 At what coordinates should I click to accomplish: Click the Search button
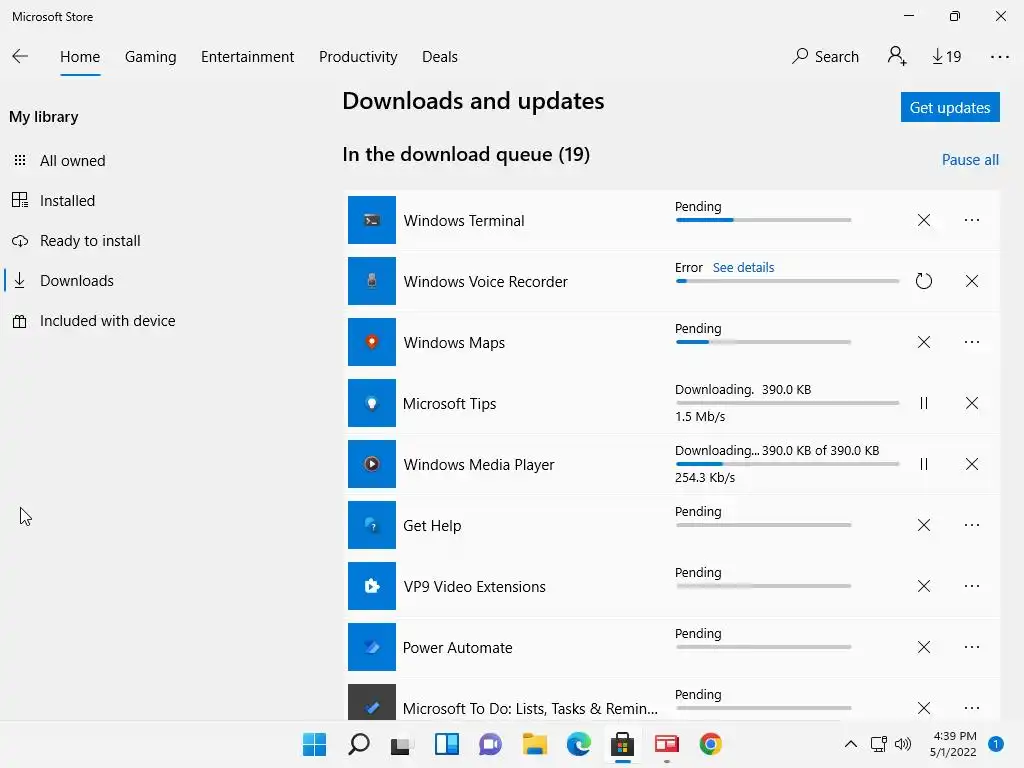[825, 57]
